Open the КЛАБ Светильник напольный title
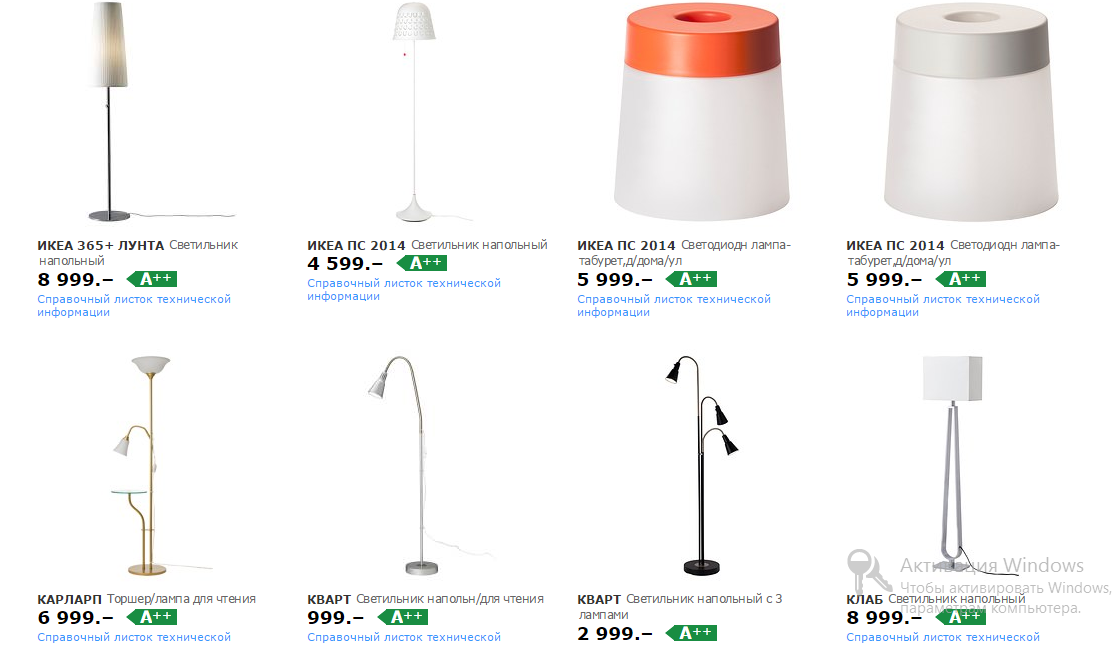 935,599
